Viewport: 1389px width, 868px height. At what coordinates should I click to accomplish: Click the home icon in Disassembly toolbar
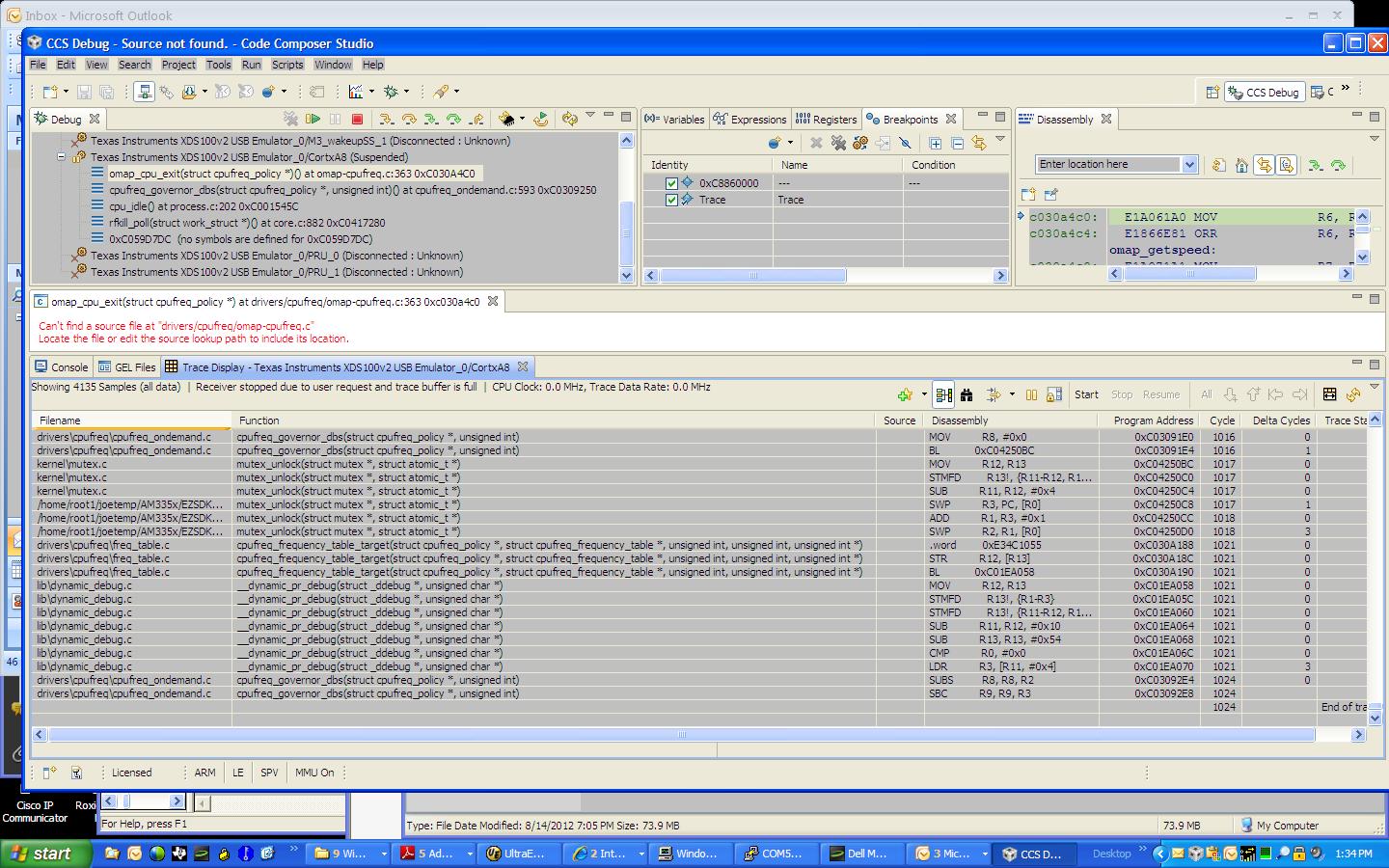(1241, 165)
